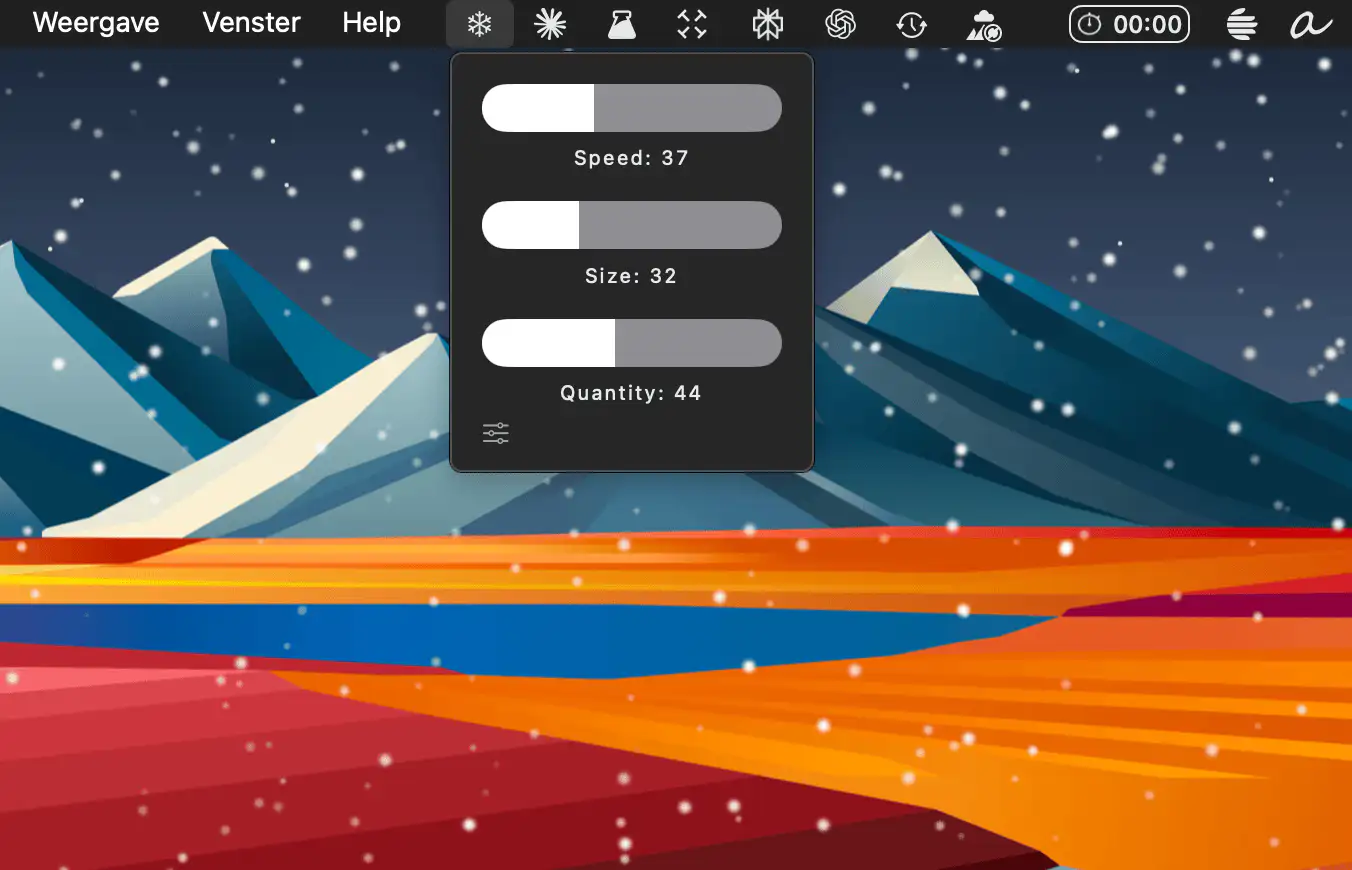Open the sliders settings icon in the snow panel

(x=496, y=433)
